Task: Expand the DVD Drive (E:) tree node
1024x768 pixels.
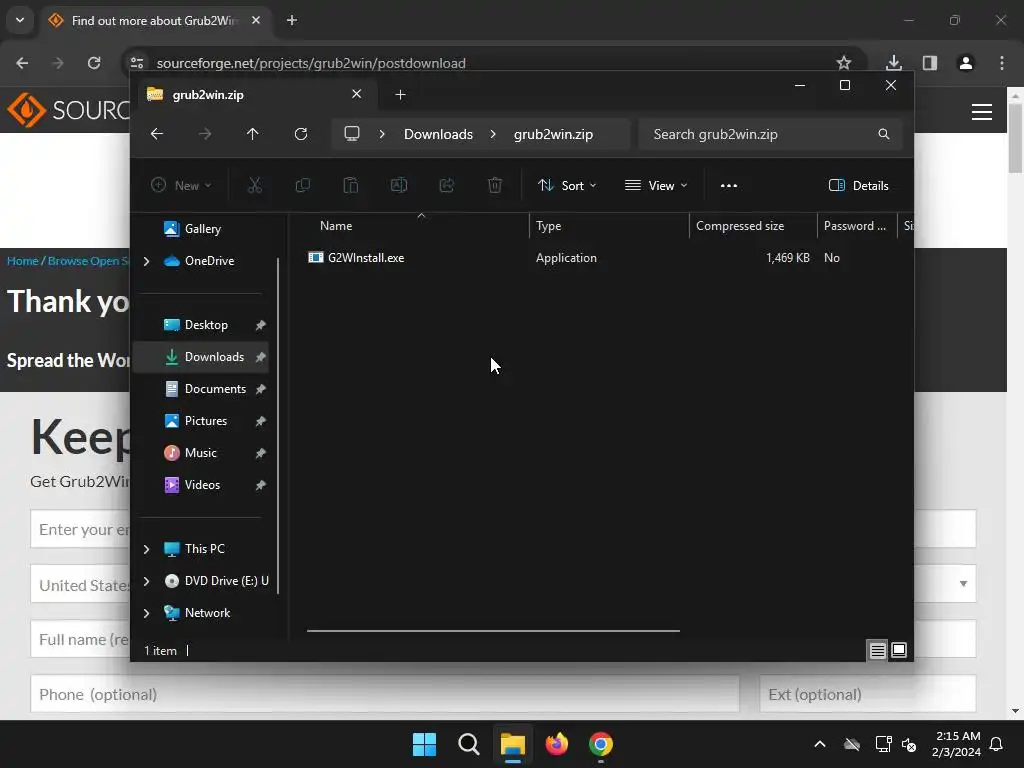Action: pos(146,581)
